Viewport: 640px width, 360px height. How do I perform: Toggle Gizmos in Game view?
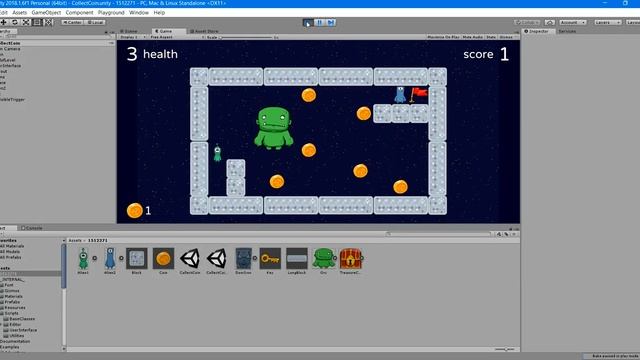(x=506, y=37)
